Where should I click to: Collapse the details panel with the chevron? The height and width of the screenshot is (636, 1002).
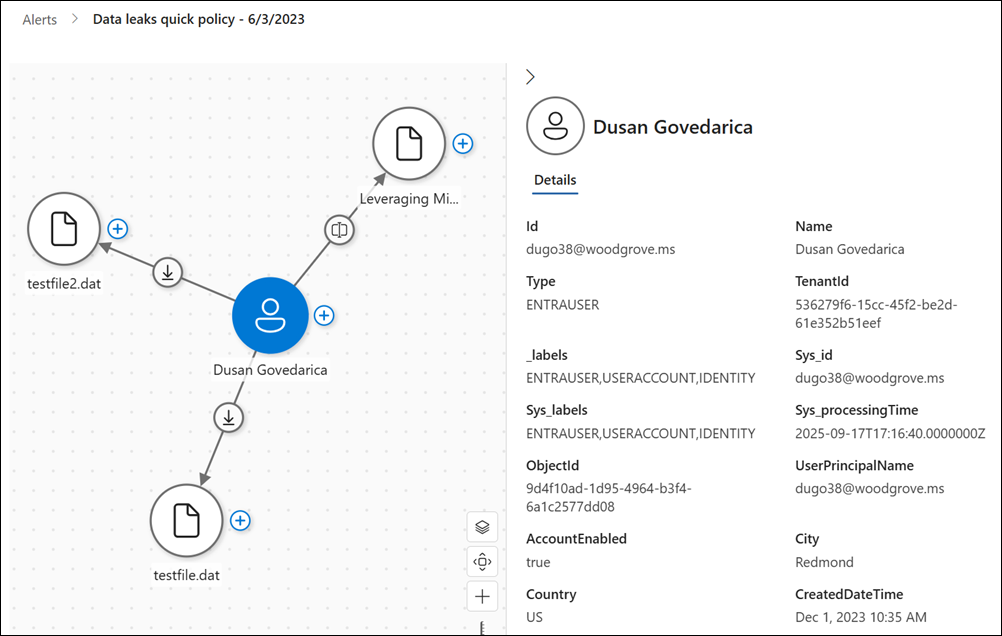click(530, 77)
